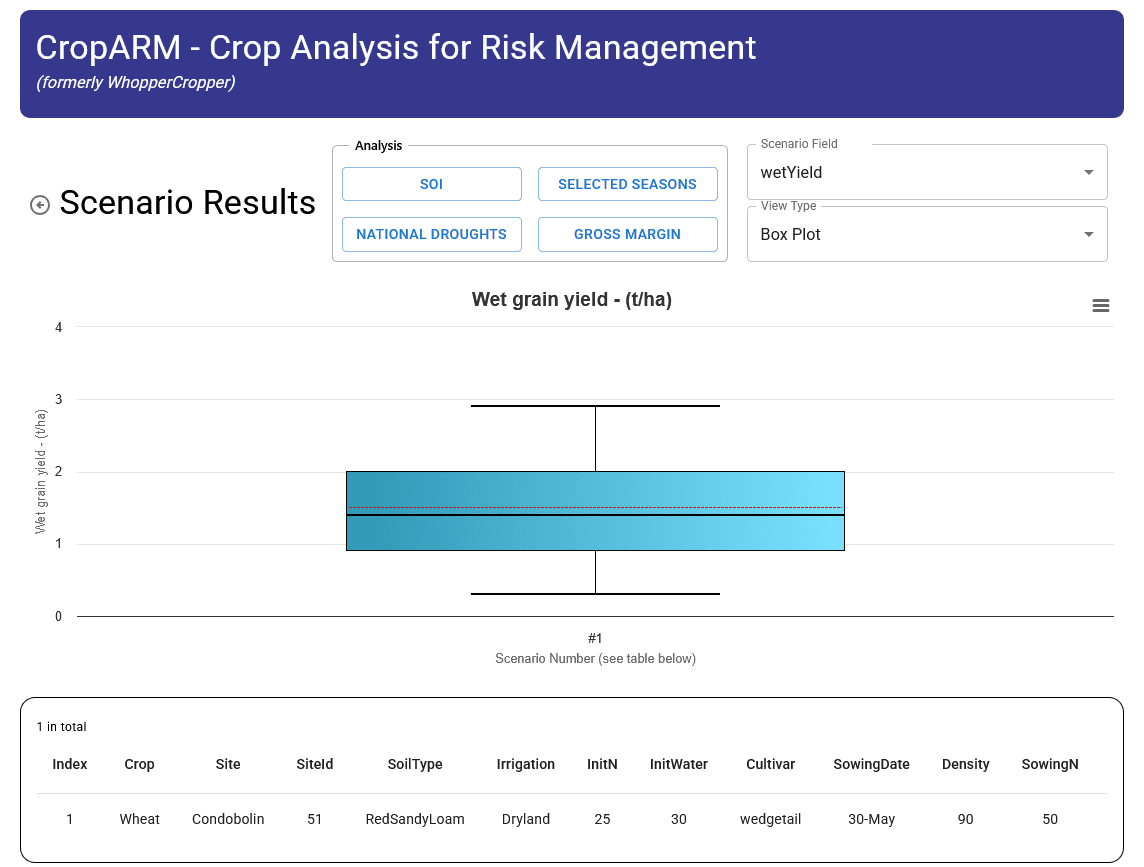Viewport: 1144px width, 867px height.
Task: Click the blue box plot box
Action: coord(595,511)
